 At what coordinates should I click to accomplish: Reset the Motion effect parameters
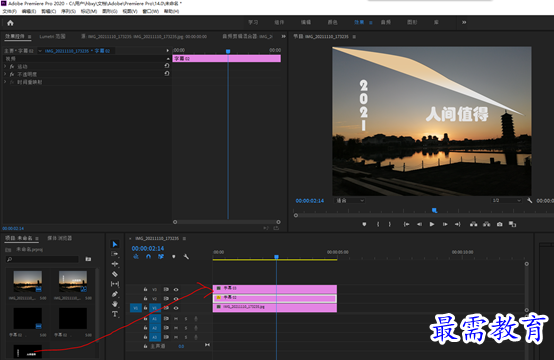pyautogui.click(x=167, y=66)
